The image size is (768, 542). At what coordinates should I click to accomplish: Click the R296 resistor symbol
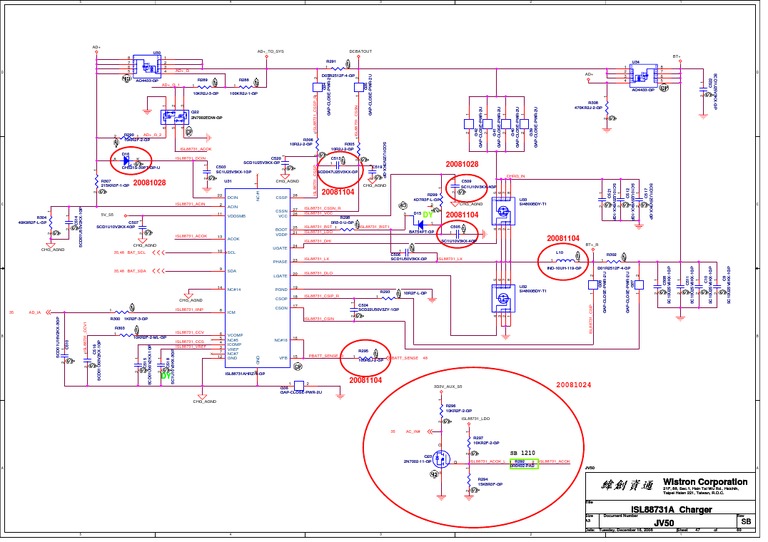[441, 410]
